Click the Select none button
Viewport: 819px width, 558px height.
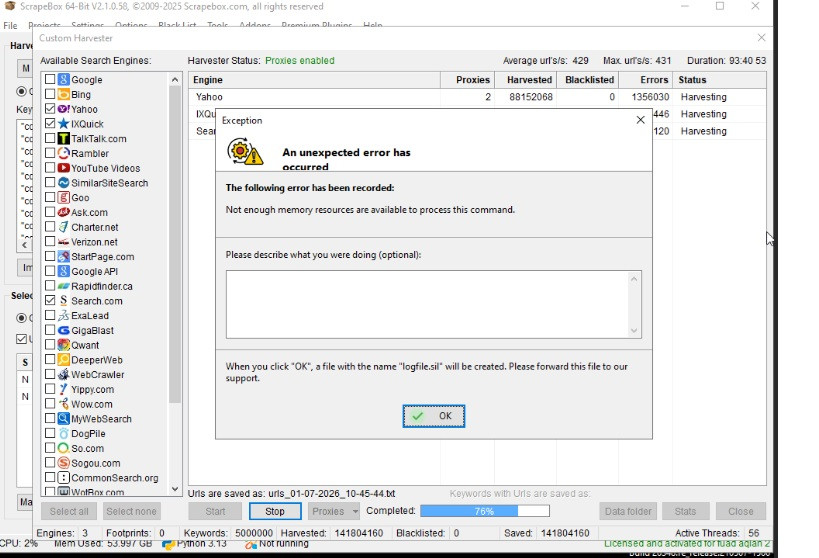pyautogui.click(x=131, y=511)
